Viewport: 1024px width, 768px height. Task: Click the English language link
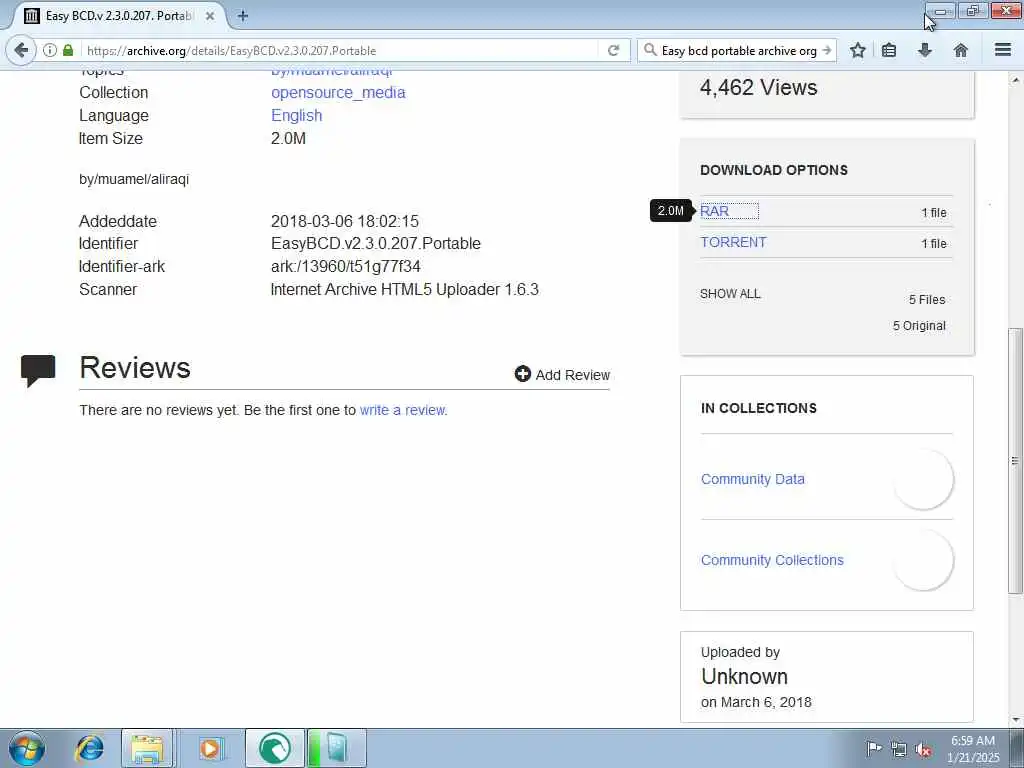tap(296, 116)
